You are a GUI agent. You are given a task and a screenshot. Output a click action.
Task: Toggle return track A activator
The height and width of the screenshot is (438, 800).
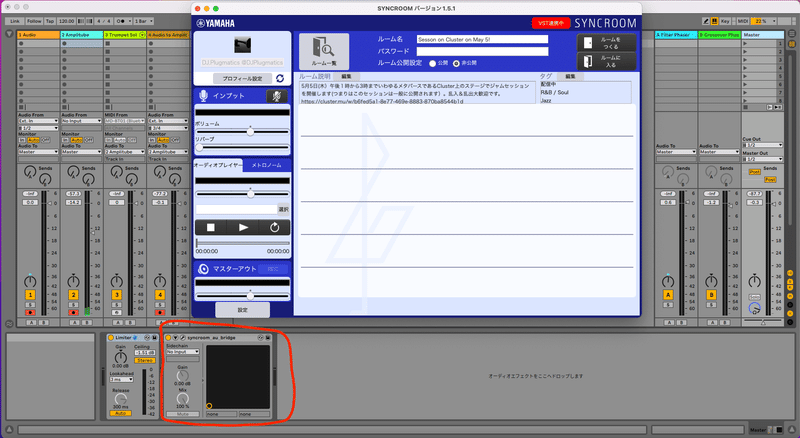point(668,295)
